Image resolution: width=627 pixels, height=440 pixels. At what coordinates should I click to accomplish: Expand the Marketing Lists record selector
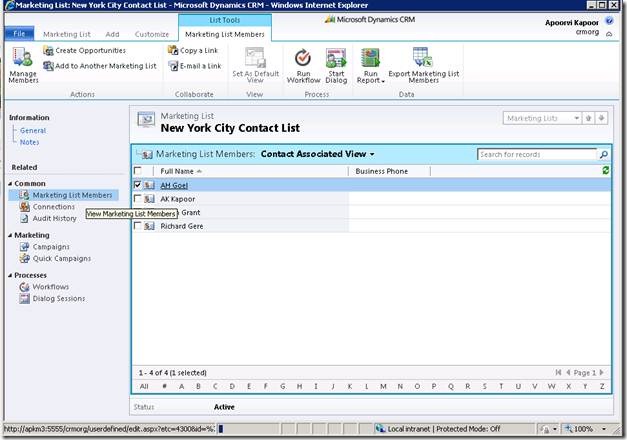(x=576, y=118)
